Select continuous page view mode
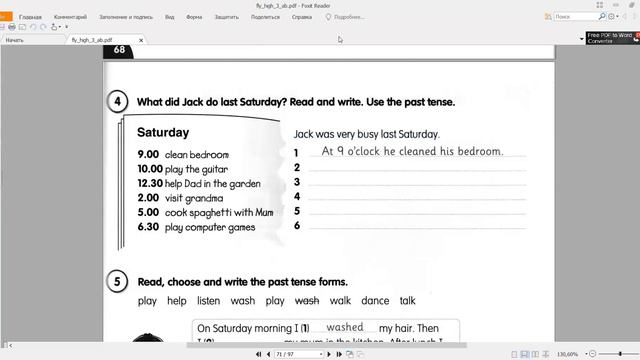The image size is (640, 360). [524, 354]
